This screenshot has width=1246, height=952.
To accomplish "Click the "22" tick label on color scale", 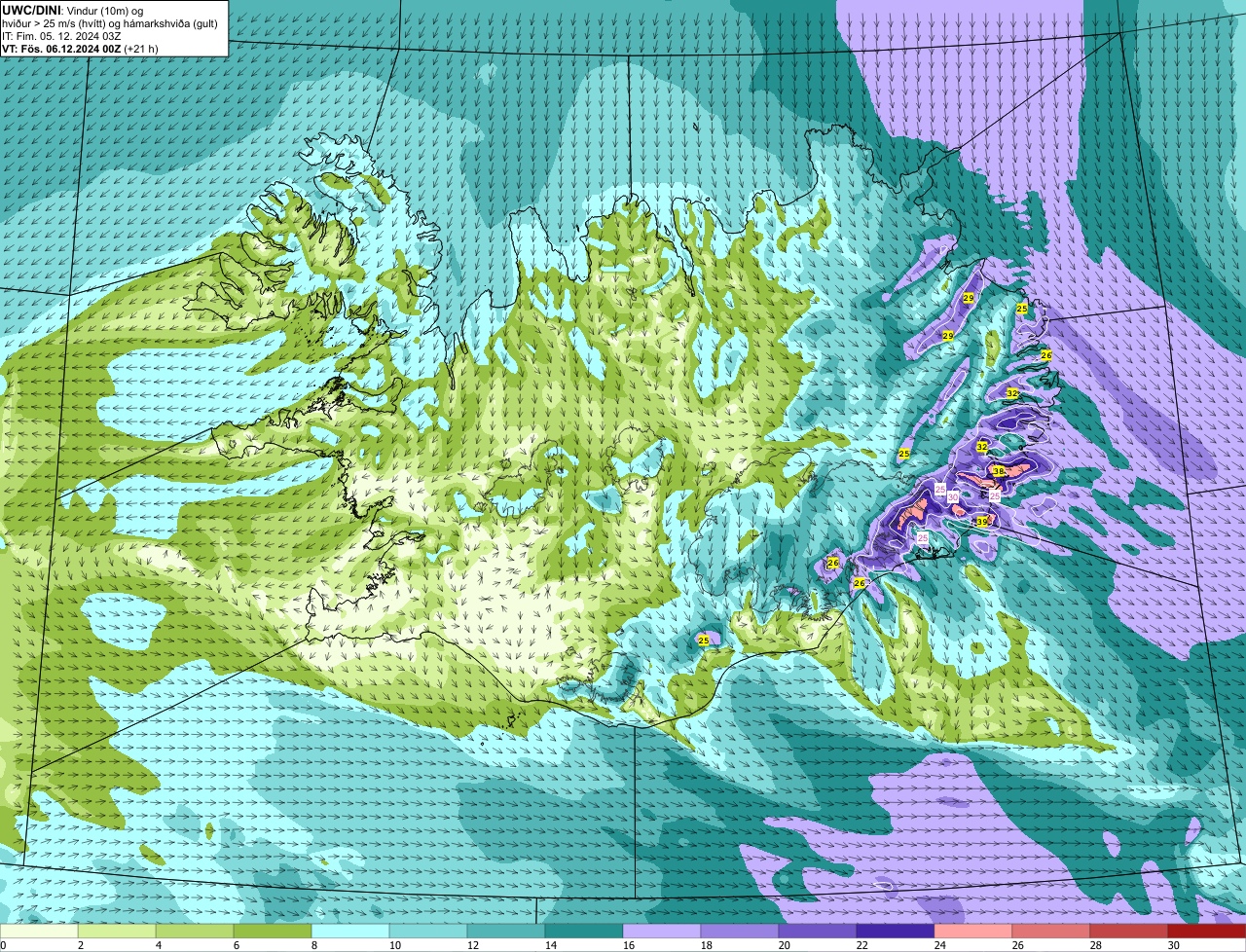I will [x=862, y=945].
